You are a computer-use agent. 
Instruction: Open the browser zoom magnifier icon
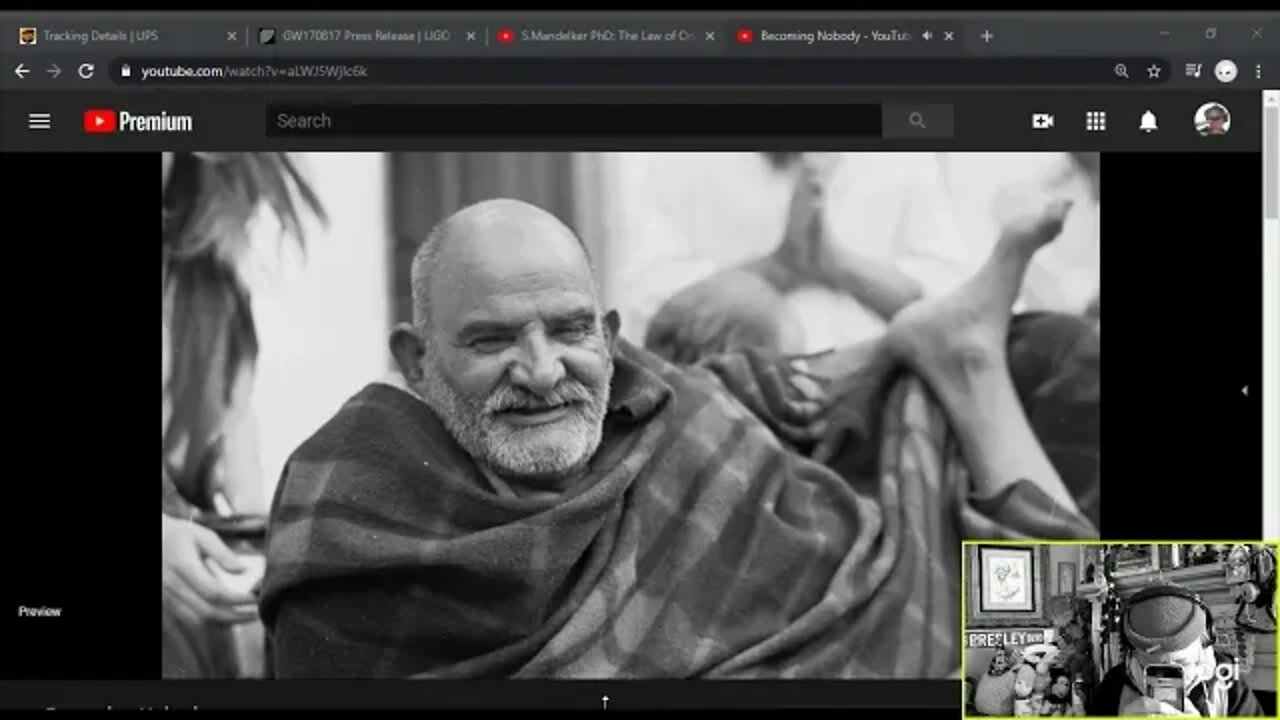(1121, 71)
